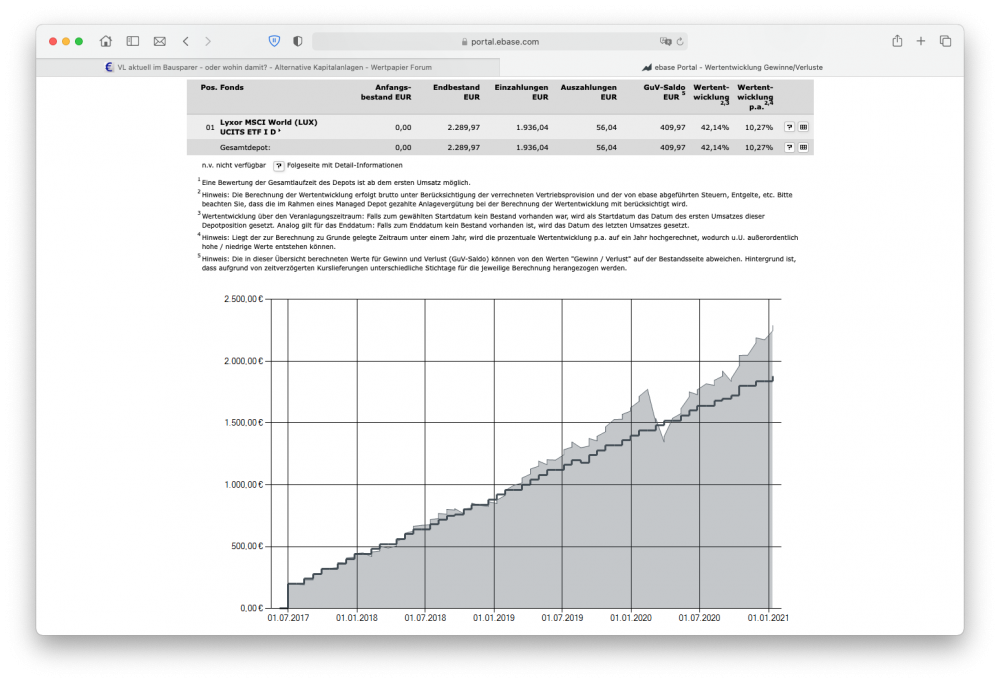The height and width of the screenshot is (683, 1000).
Task: Go forward to next page
Action: pyautogui.click(x=208, y=41)
